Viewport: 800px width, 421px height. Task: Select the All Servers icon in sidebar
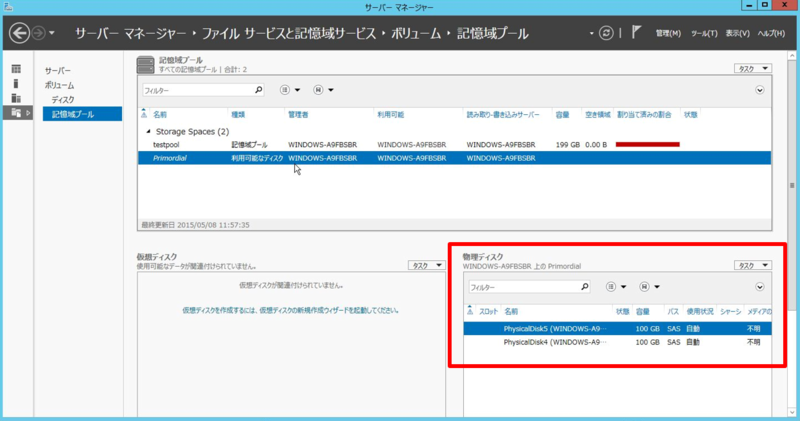coord(16,98)
